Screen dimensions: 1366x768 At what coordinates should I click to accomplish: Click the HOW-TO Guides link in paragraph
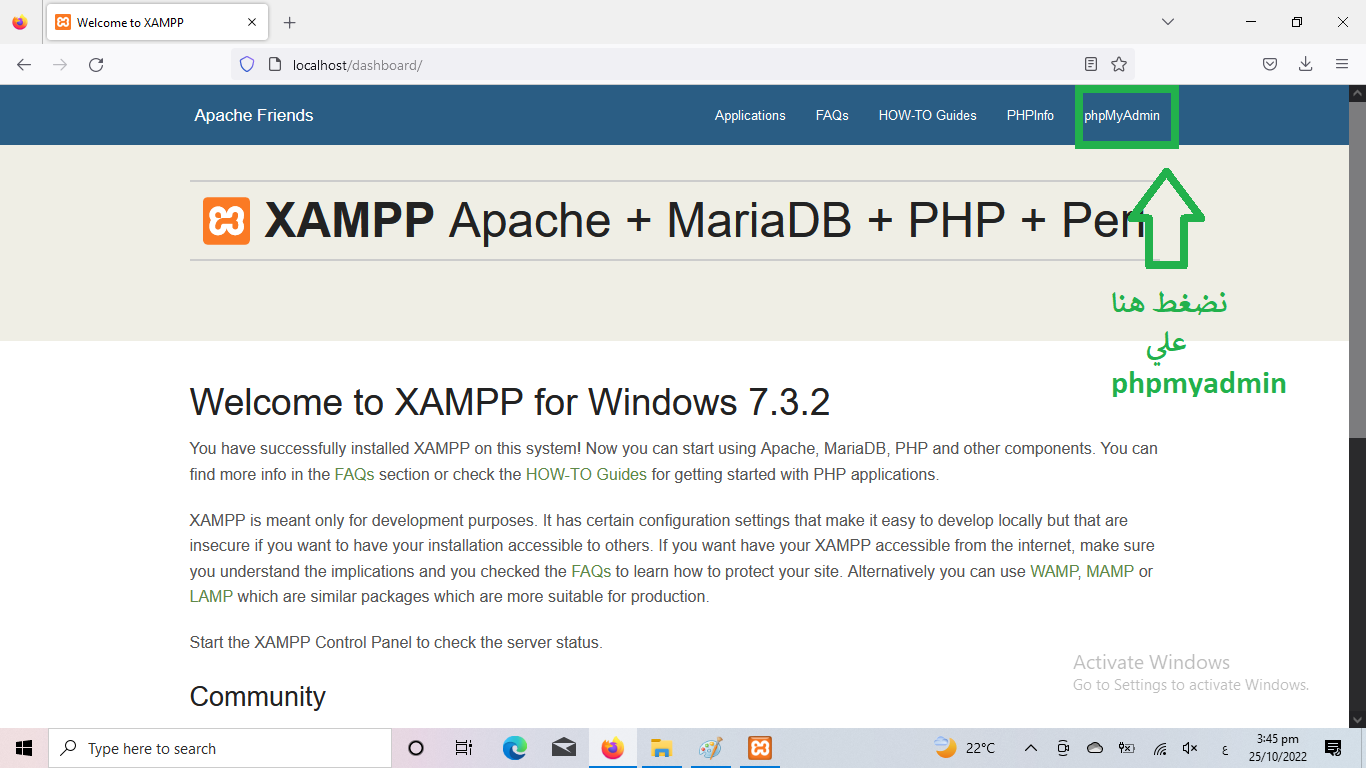point(586,475)
